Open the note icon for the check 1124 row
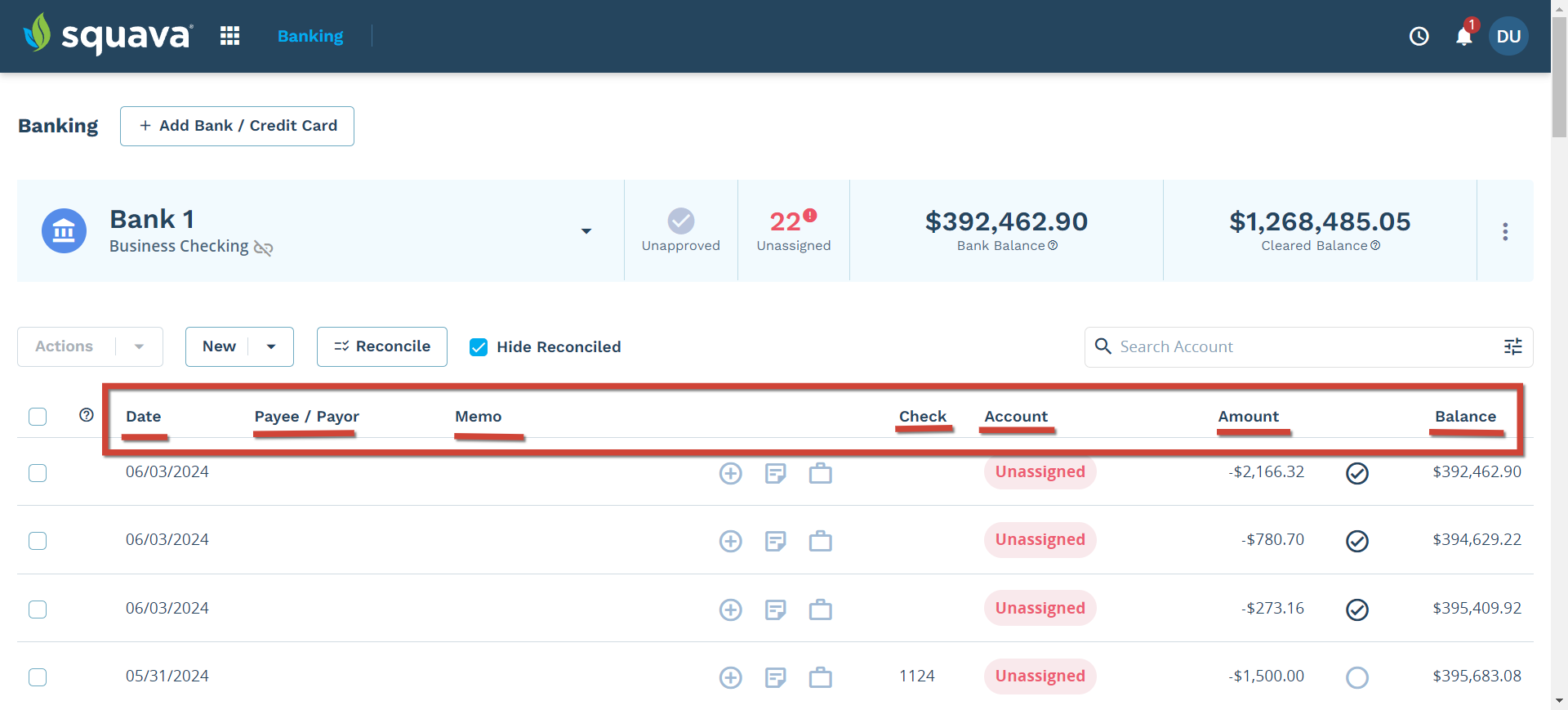 tap(776, 677)
